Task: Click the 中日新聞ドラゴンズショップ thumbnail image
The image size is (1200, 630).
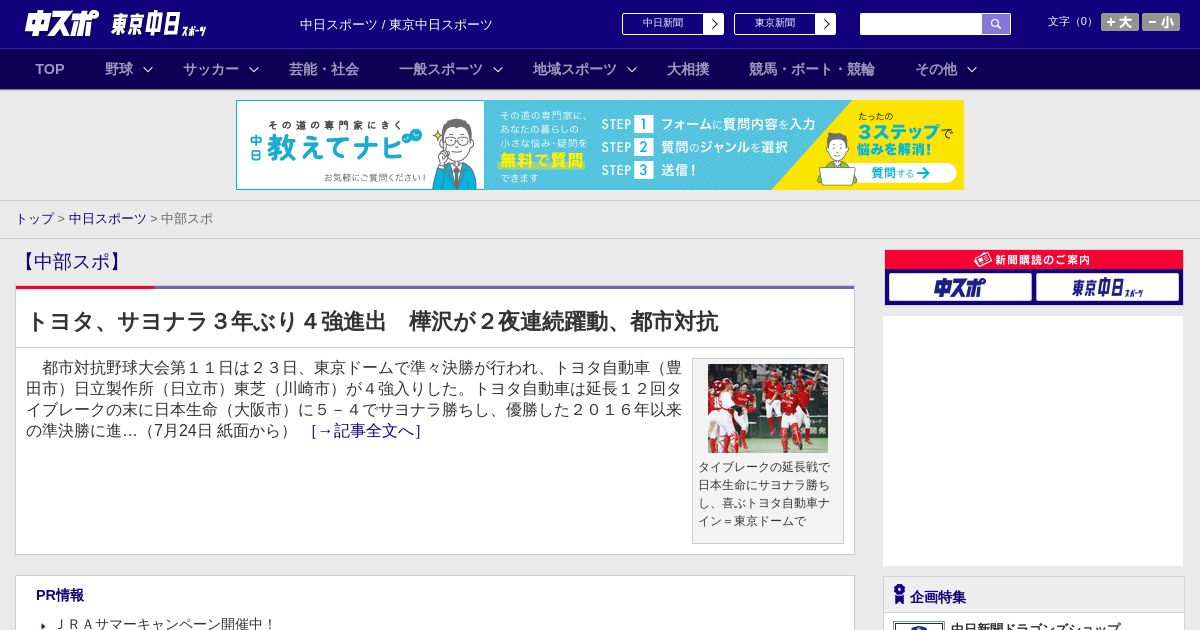Action: point(919,625)
